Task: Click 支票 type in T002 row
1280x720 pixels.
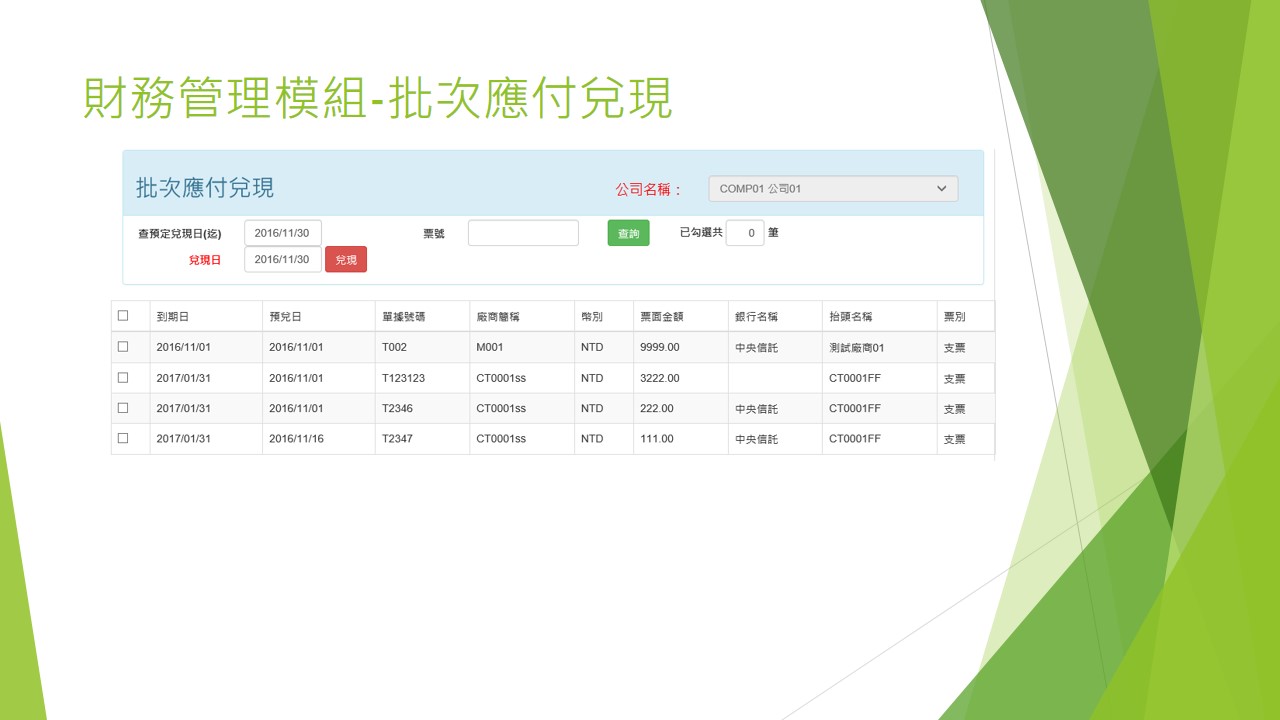Action: pyautogui.click(x=955, y=348)
